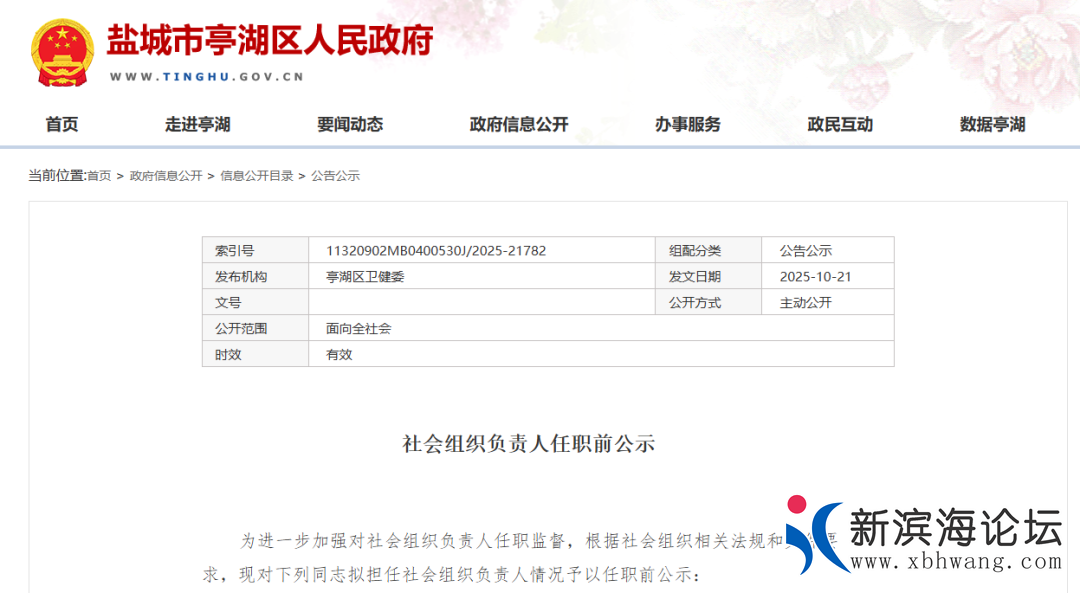1080x593 pixels.
Task: Click the 政民互动 navigation item
Action: [840, 125]
